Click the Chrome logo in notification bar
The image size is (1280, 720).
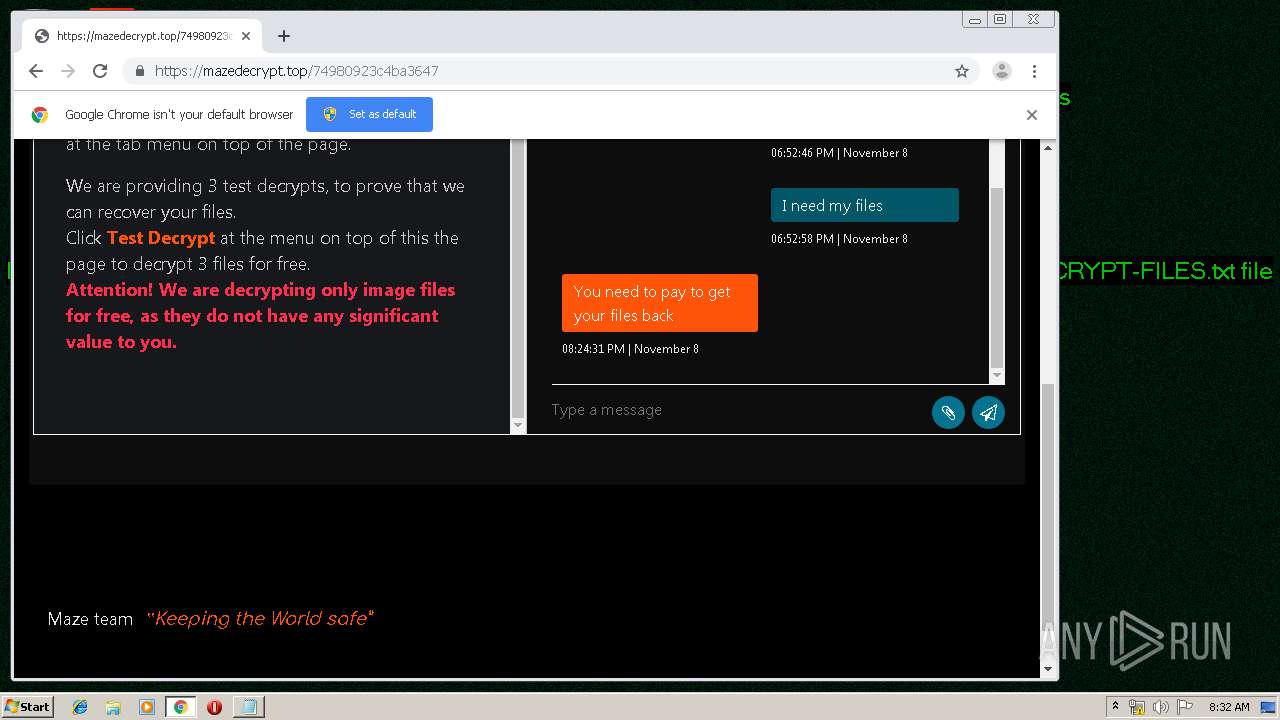point(40,115)
